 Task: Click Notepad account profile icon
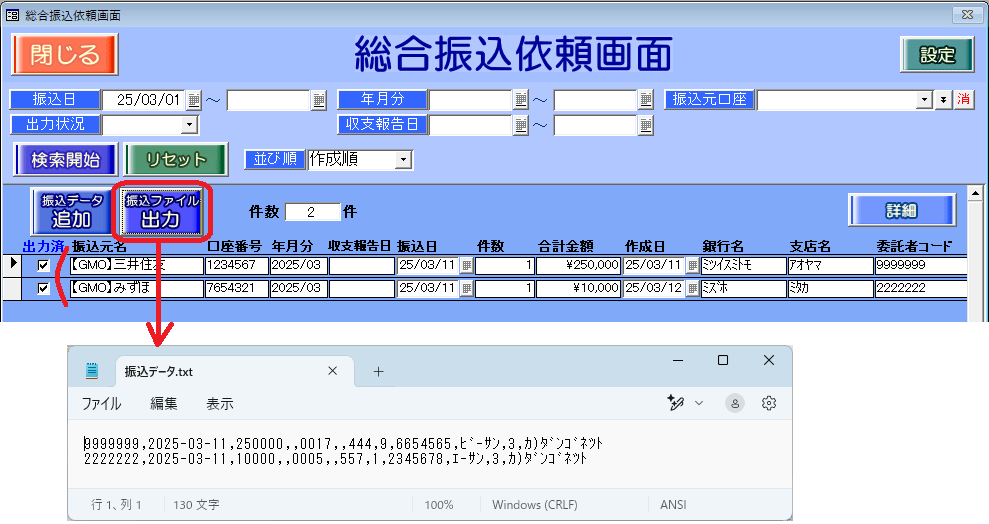pos(735,403)
